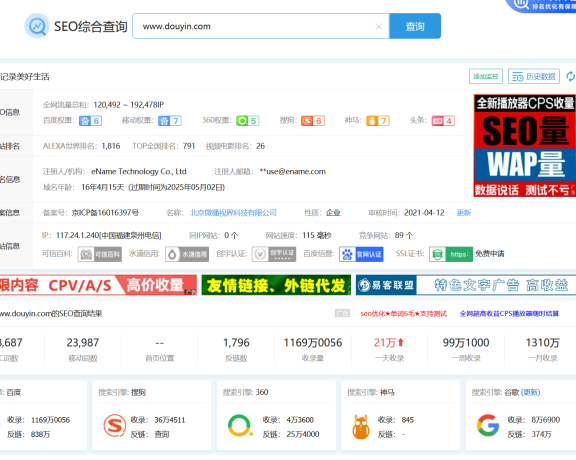Open the 易客联盟 ad banner

click(466, 285)
